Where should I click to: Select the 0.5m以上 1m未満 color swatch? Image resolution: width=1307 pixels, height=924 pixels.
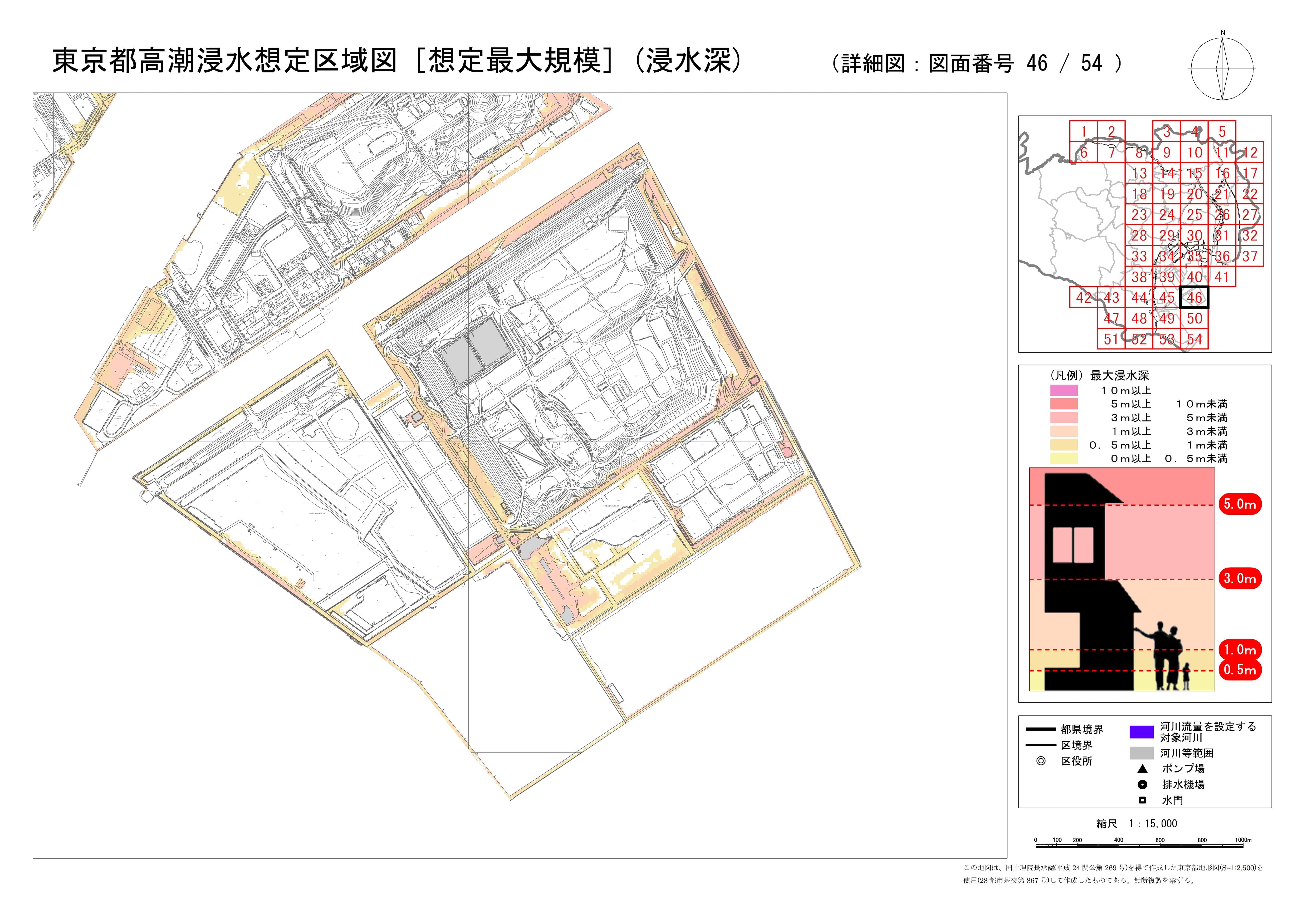tap(1064, 445)
